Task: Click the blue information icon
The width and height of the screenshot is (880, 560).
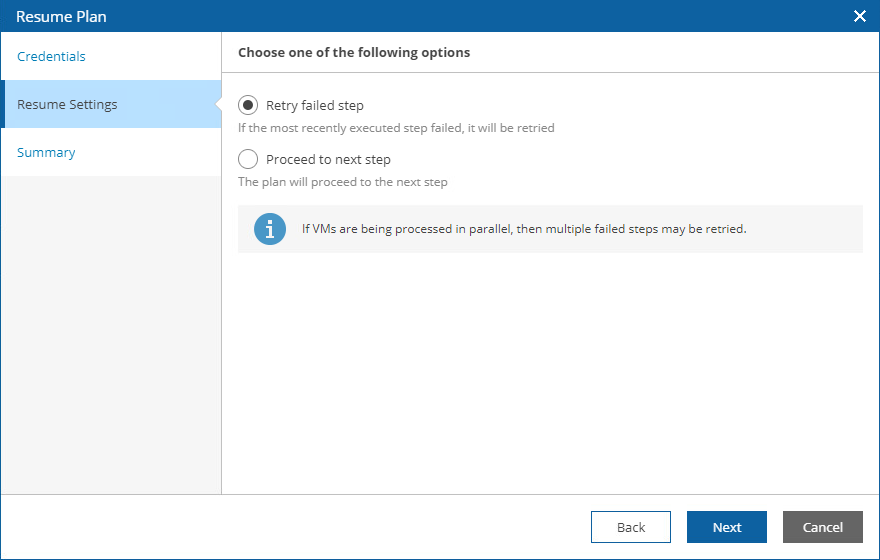Action: (x=270, y=229)
